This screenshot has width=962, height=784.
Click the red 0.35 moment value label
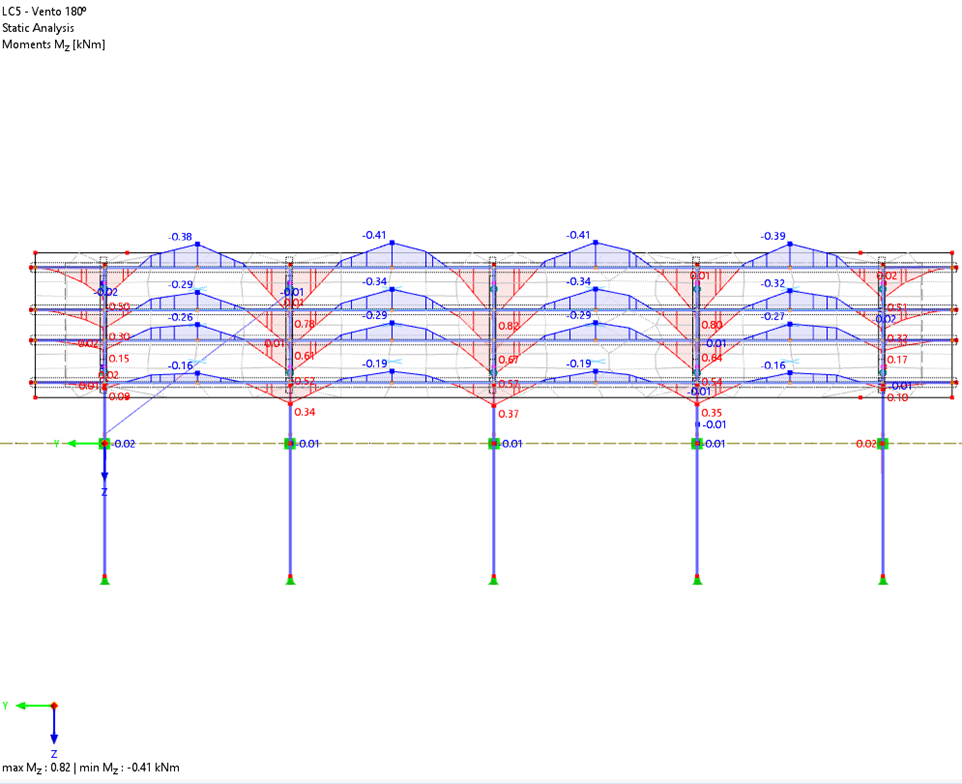point(712,413)
